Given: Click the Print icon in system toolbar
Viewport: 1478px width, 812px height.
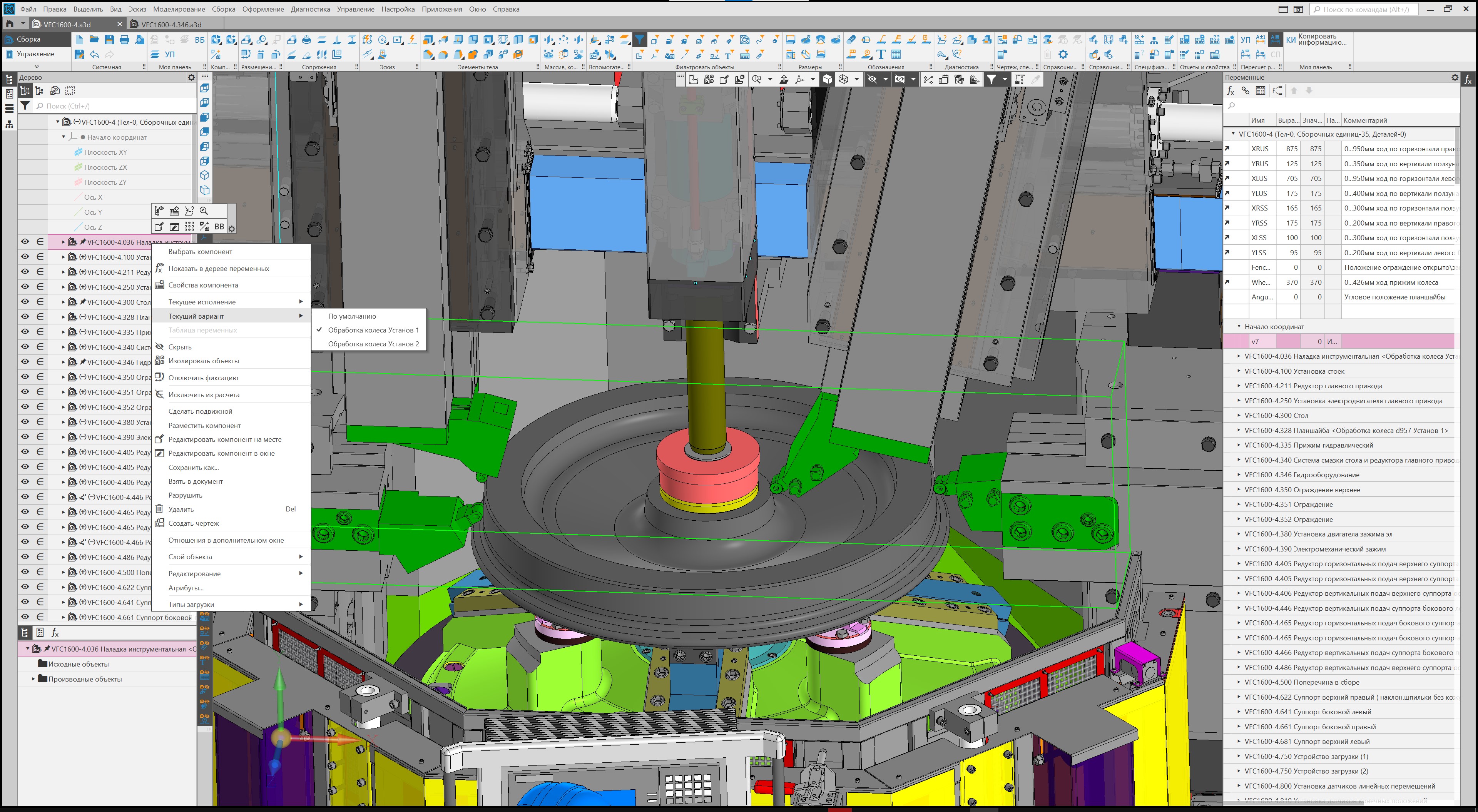Looking at the screenshot, I should point(124,40).
